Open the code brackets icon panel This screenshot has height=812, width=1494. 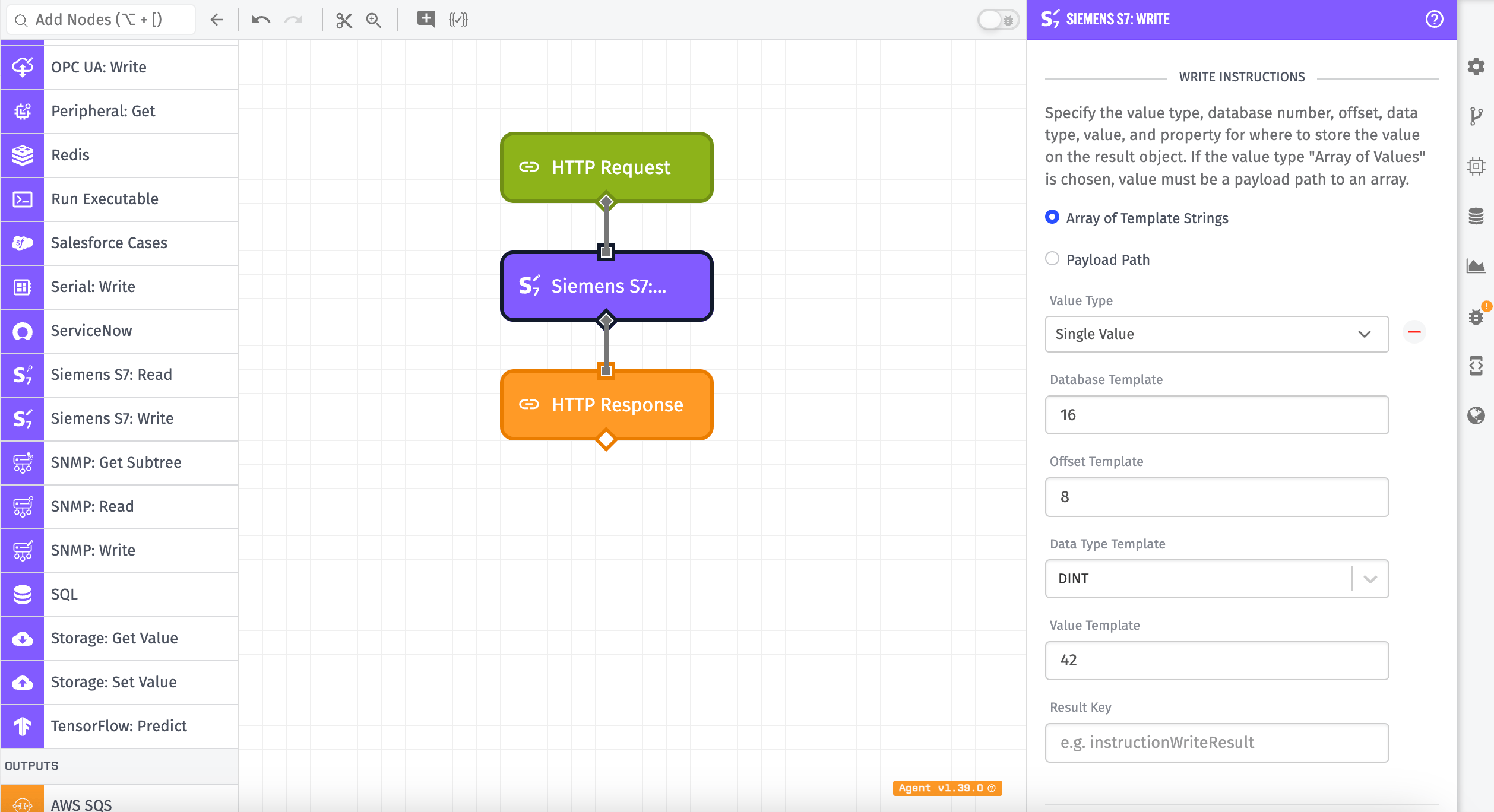1476,366
